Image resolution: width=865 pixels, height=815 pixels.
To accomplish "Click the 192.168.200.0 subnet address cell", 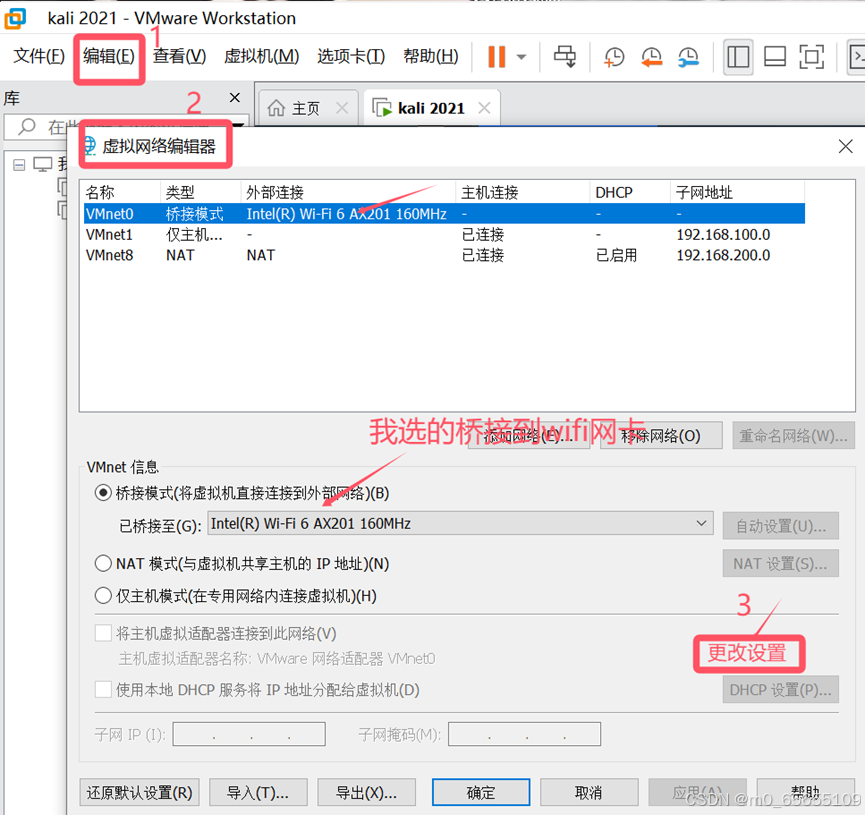I will (x=723, y=255).
